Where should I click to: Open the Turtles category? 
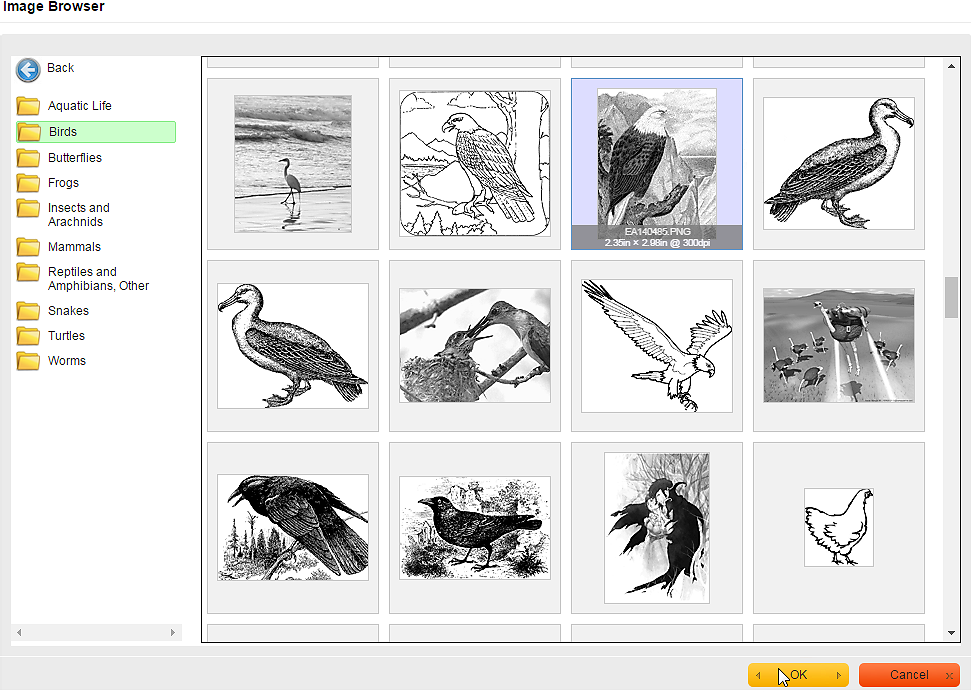[66, 336]
